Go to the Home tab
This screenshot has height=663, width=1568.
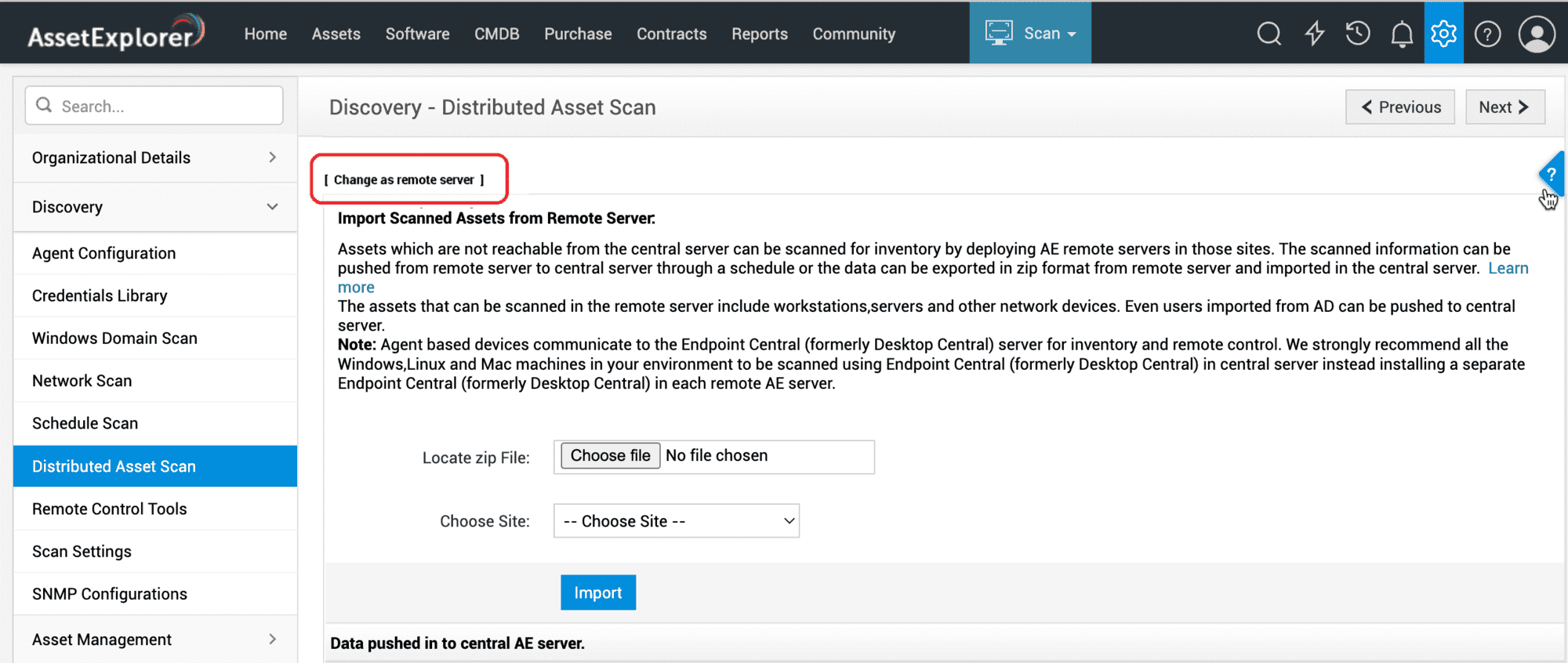point(266,34)
